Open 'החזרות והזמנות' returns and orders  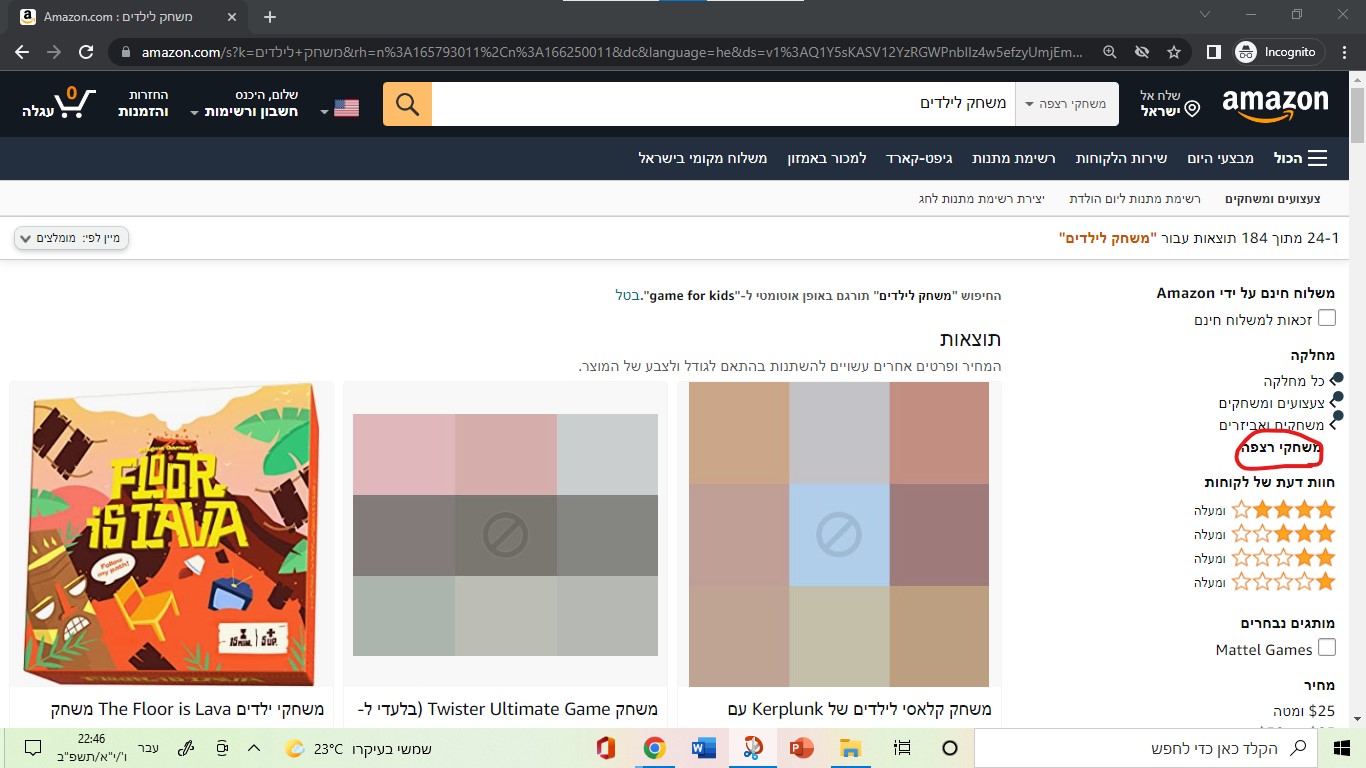[x=141, y=104]
